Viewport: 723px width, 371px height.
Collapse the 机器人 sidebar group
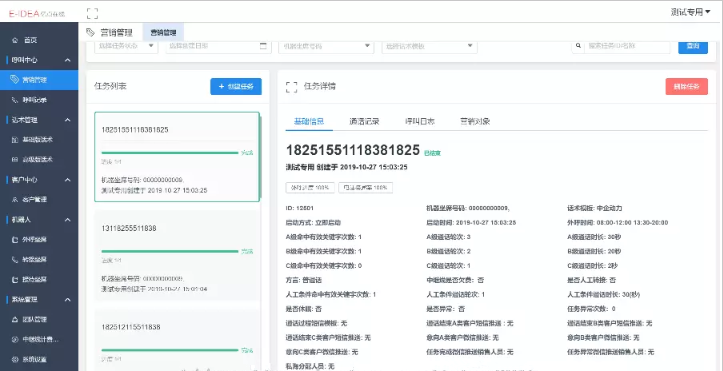(x=68, y=220)
